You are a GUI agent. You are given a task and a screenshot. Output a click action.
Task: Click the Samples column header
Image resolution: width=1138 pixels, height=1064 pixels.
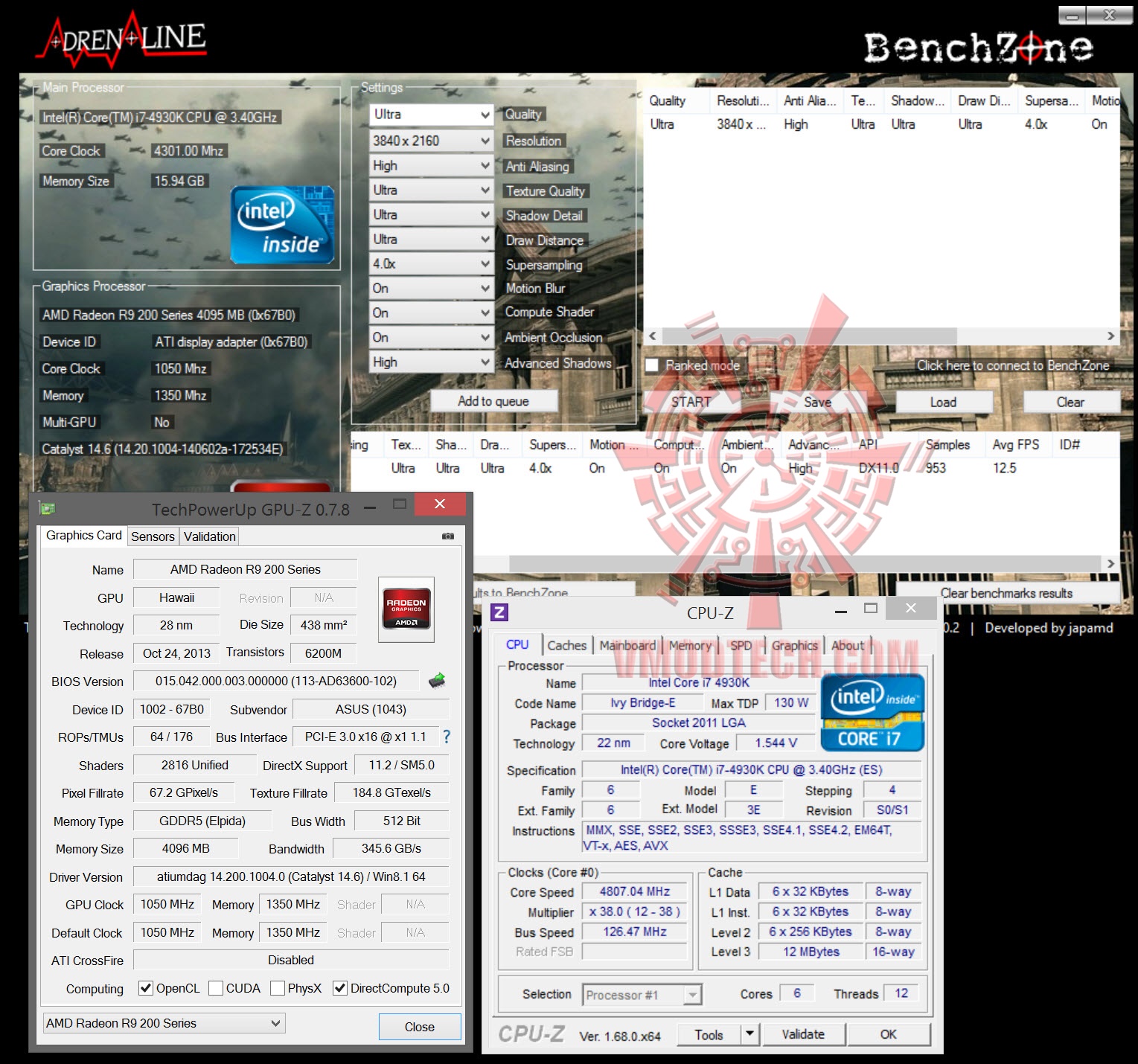[x=947, y=444]
